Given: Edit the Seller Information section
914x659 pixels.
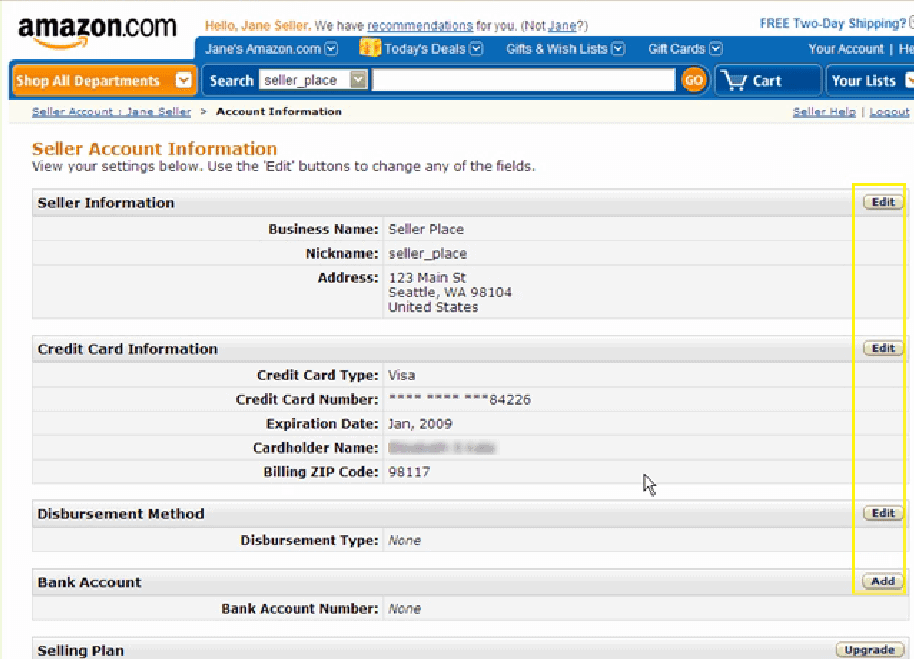Looking at the screenshot, I should [x=883, y=202].
